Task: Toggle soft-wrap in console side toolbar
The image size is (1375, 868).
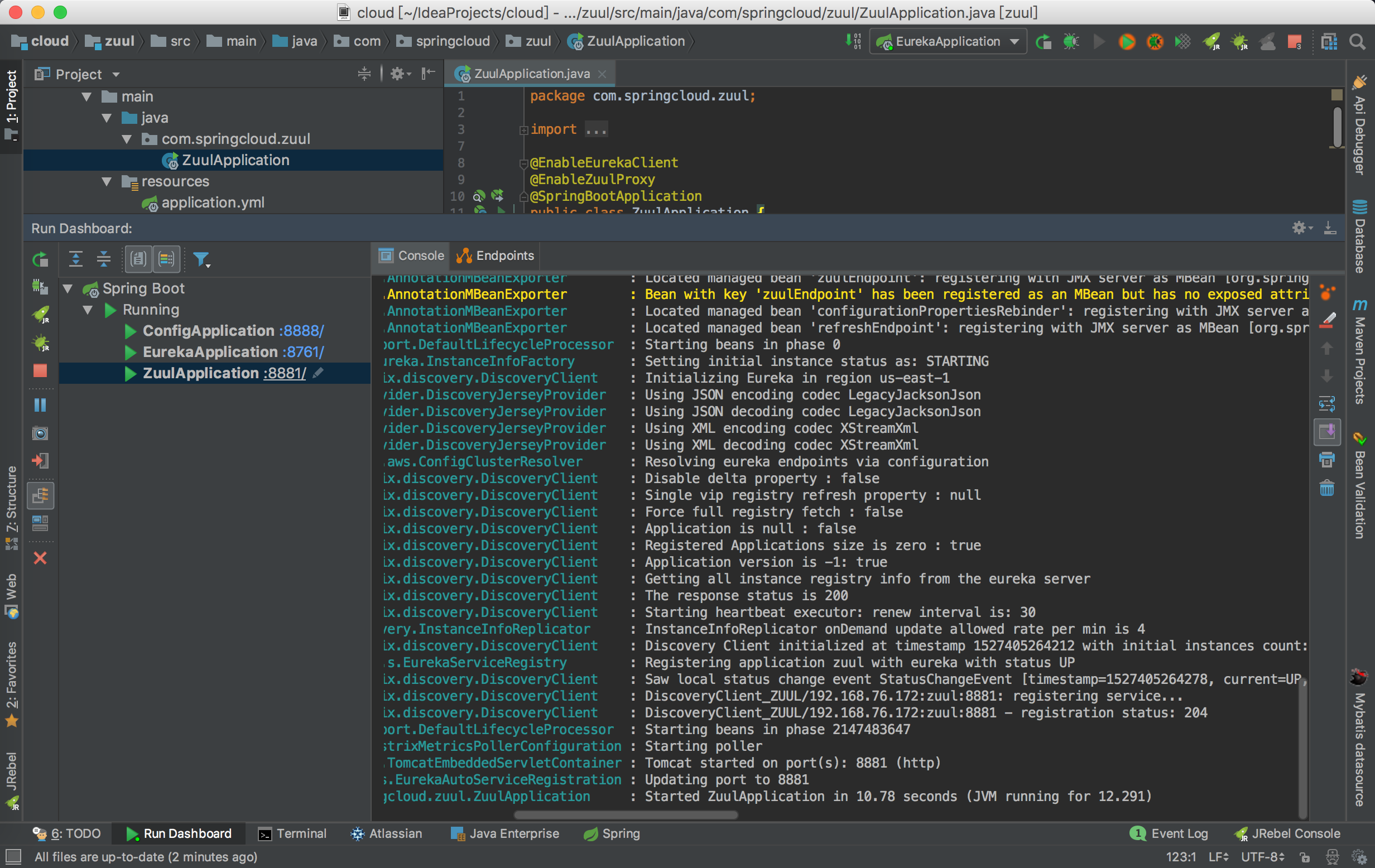Action: 1326,404
